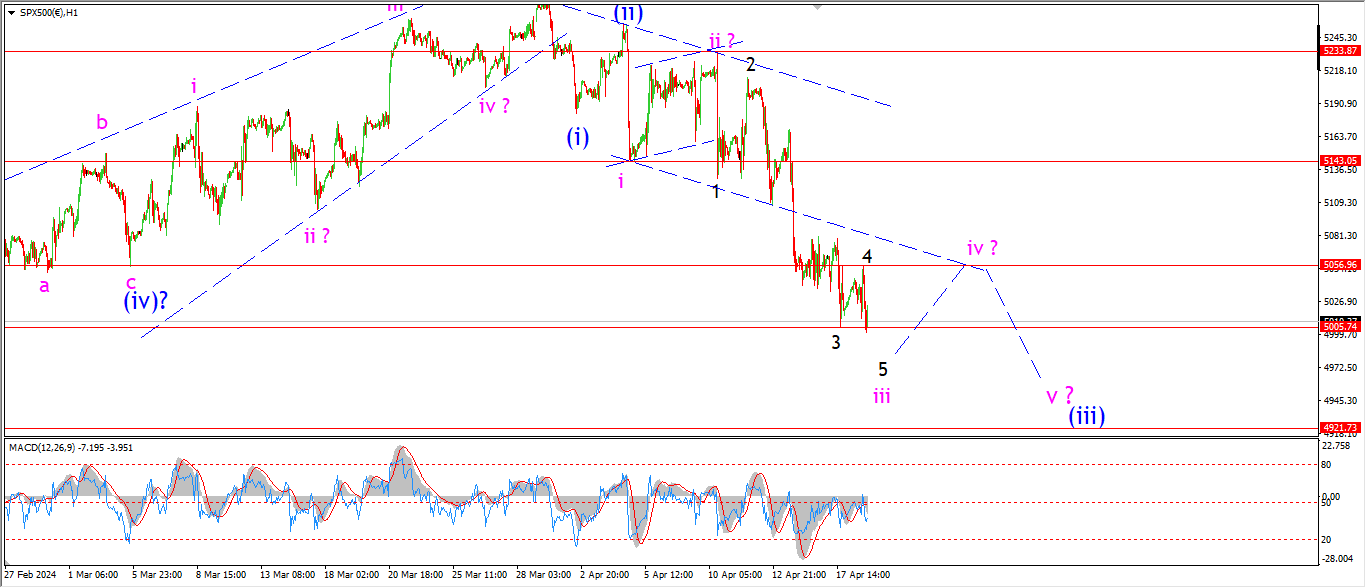
Task: Select the 4921.73 red price level tag
Action: (1339, 427)
